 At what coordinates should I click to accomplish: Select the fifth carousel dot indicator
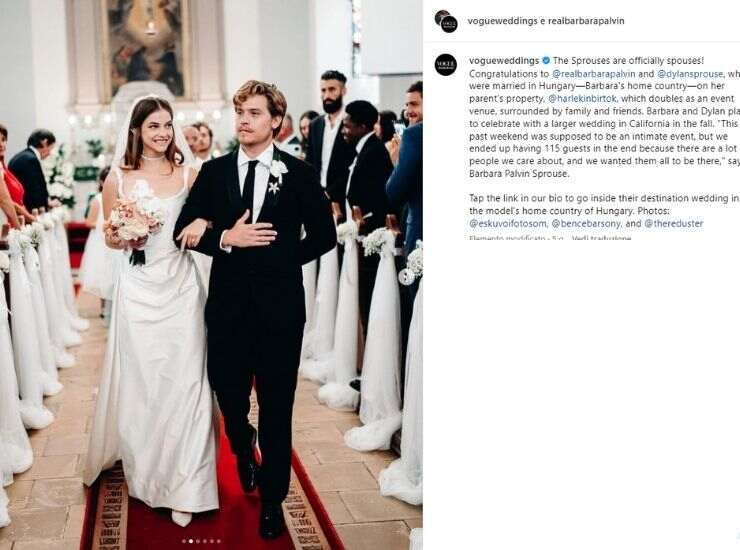[x=212, y=541]
